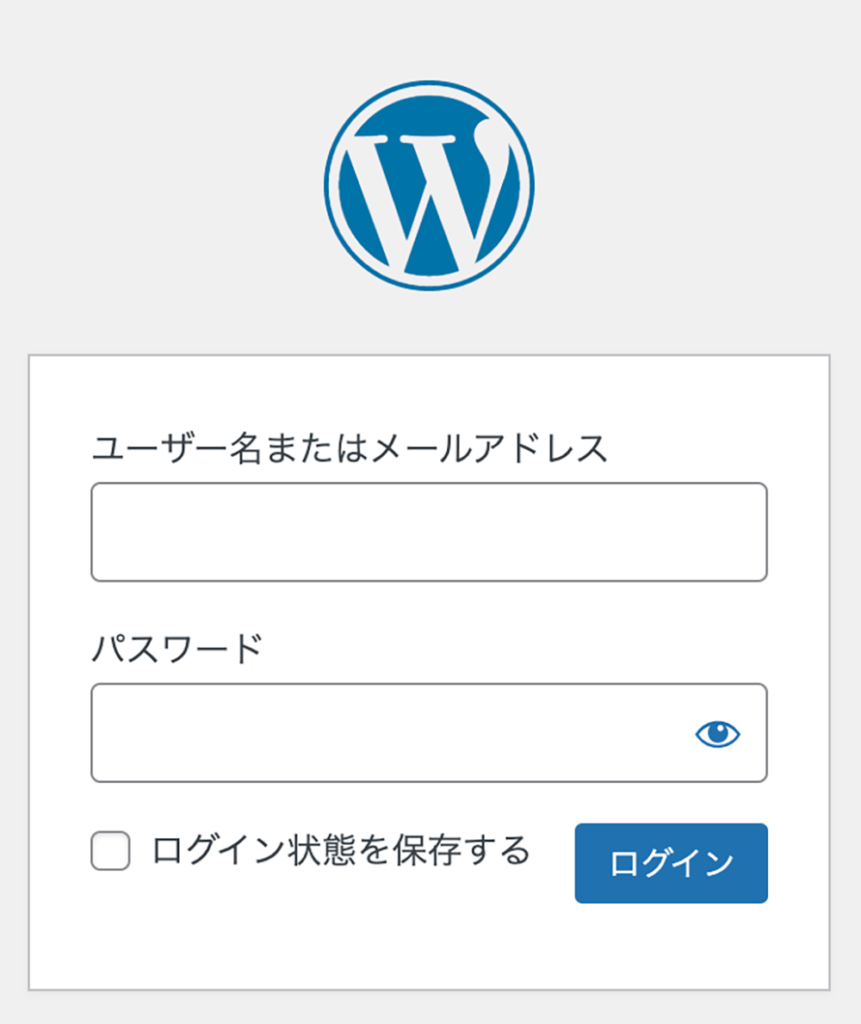Click the ログイン状態を保存する label text
The width and height of the screenshot is (861, 1024).
pyautogui.click(x=340, y=851)
